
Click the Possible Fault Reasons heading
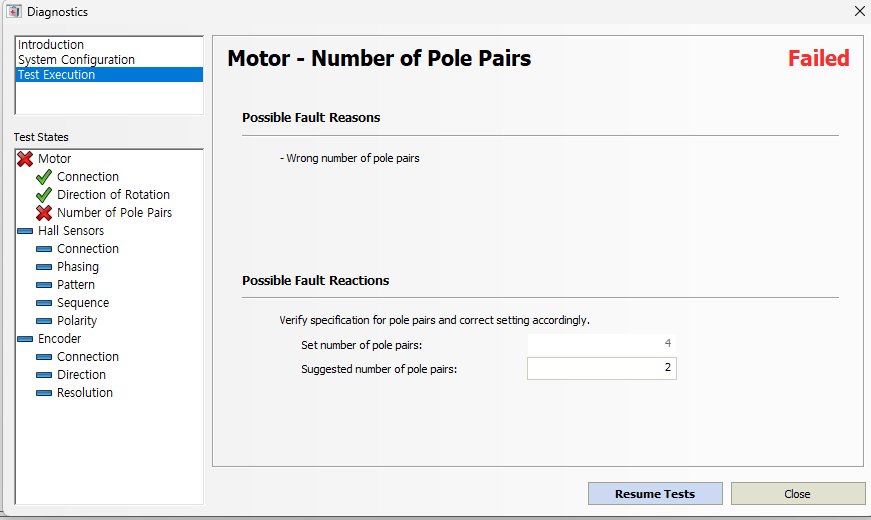tap(311, 118)
